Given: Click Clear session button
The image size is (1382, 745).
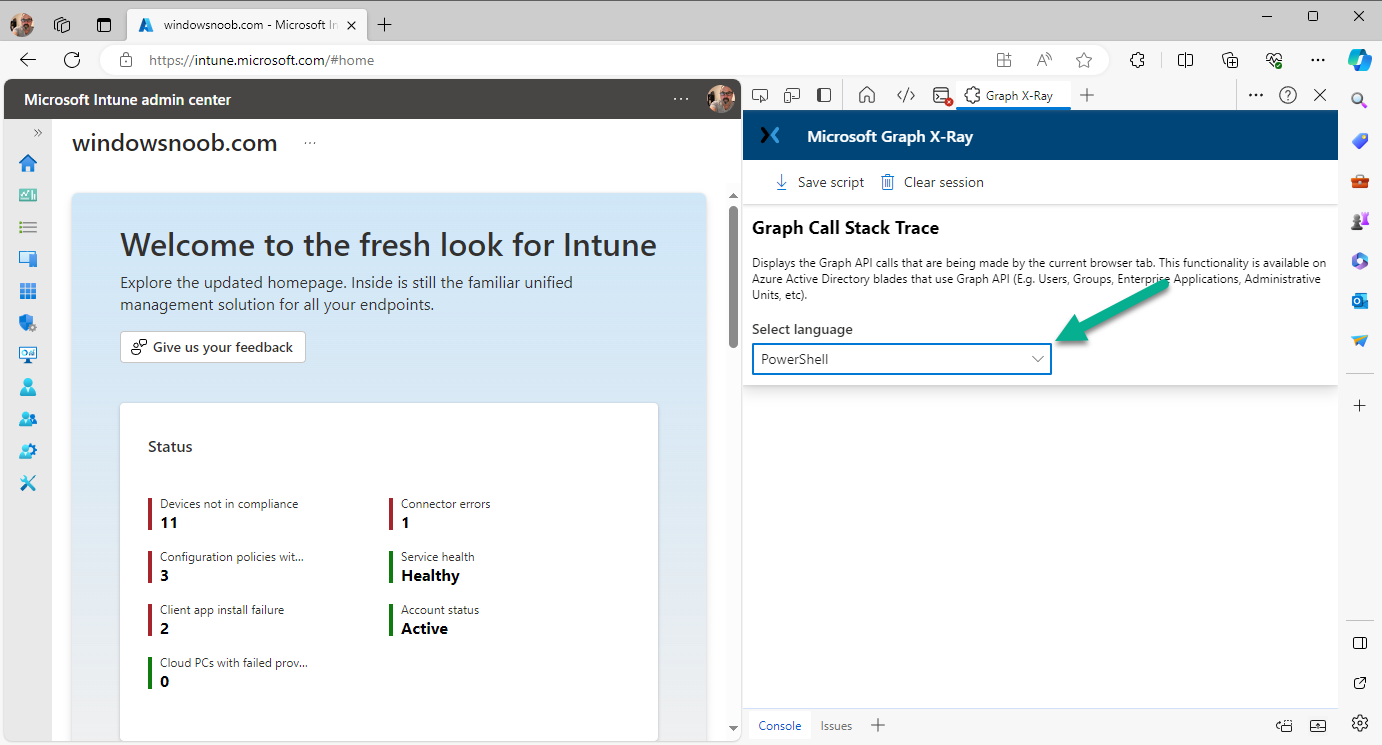Looking at the screenshot, I should coord(932,182).
